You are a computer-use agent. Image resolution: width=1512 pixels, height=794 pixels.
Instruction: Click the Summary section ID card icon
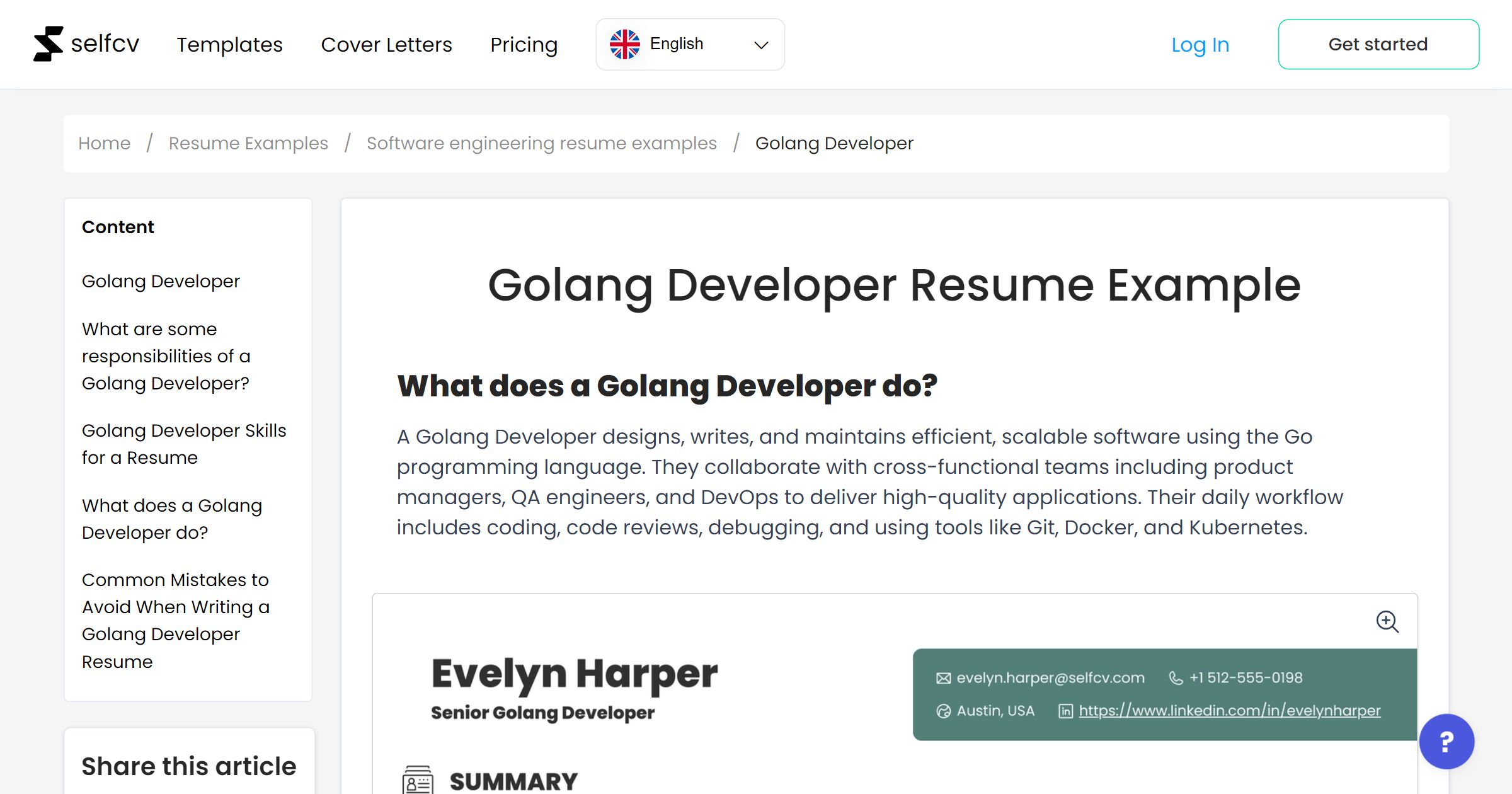[418, 780]
